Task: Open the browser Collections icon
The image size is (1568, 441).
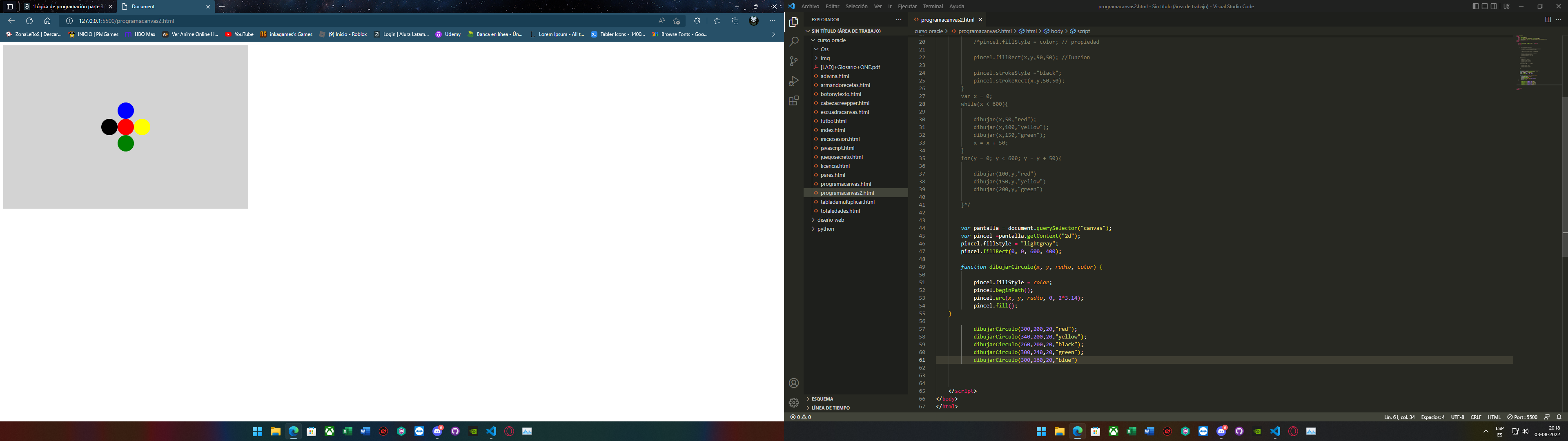Action: [735, 21]
